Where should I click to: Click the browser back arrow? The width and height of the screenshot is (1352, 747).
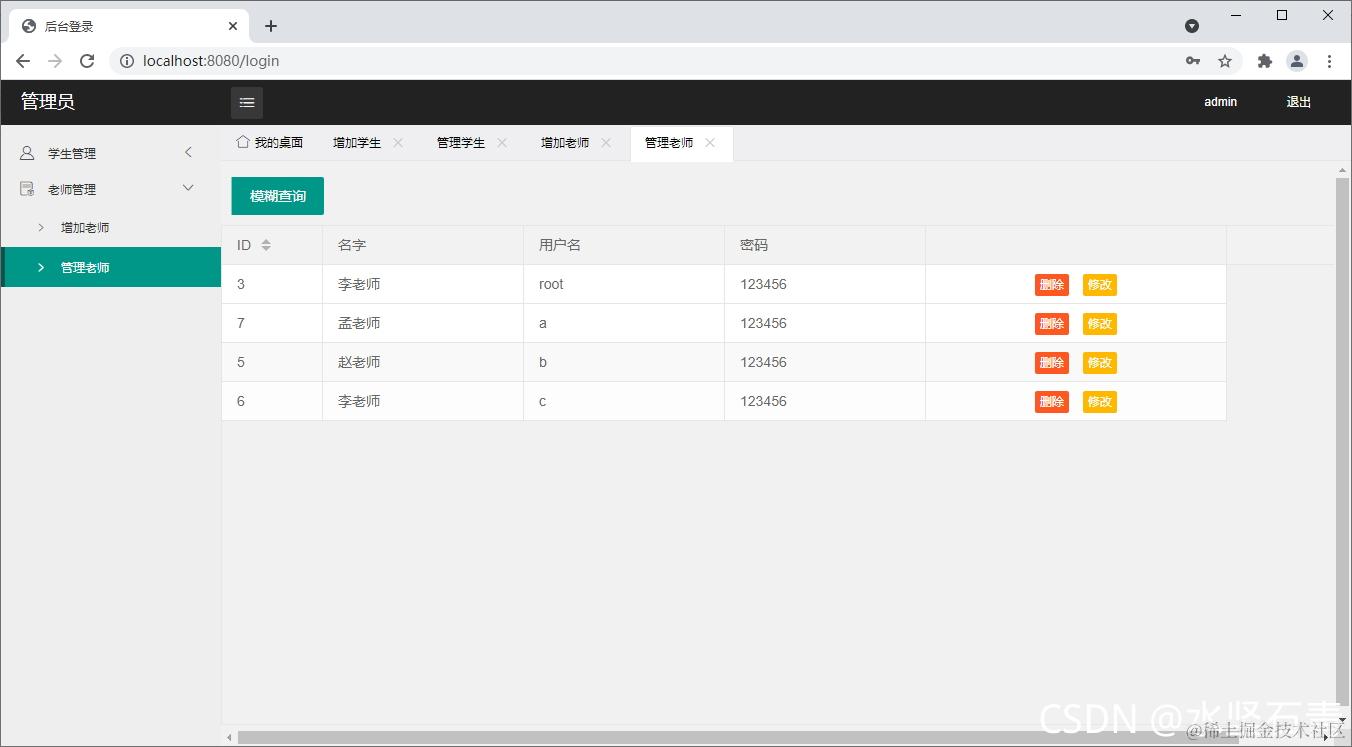(23, 61)
